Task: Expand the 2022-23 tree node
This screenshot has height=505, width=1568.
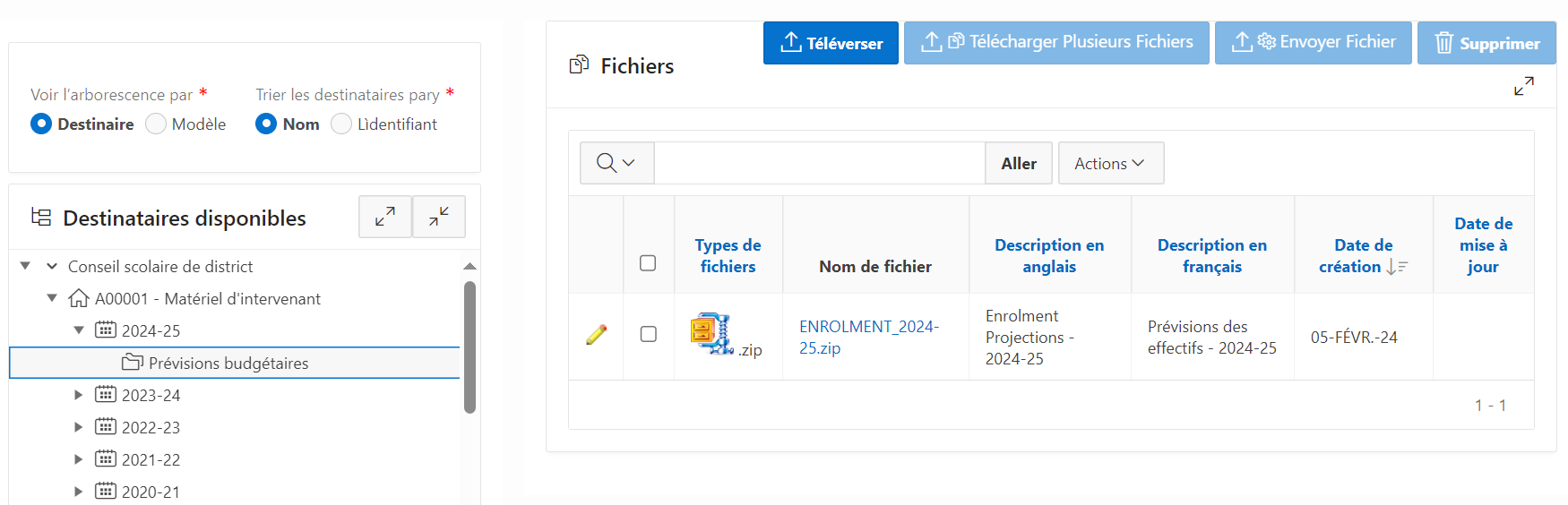Action: 79,427
